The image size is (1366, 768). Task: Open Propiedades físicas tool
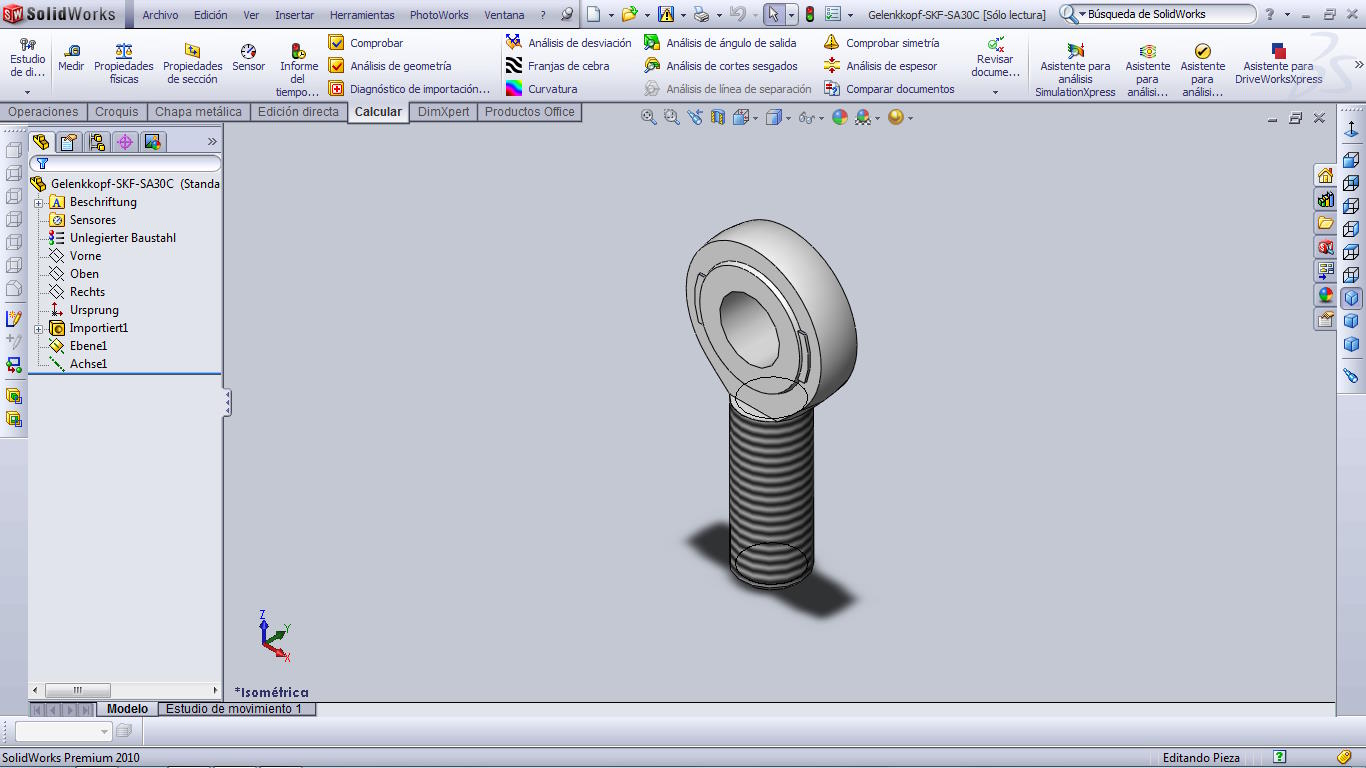point(124,64)
